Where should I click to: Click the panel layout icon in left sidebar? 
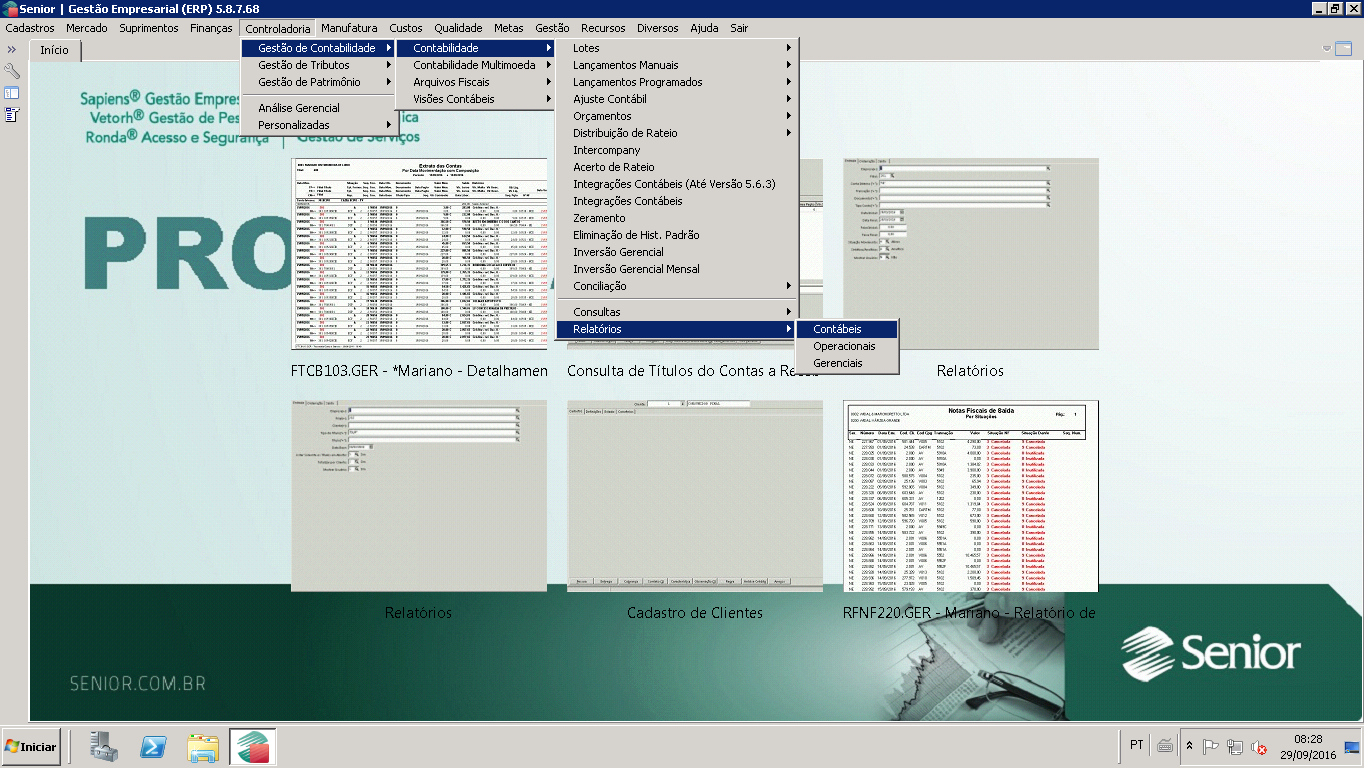12,93
